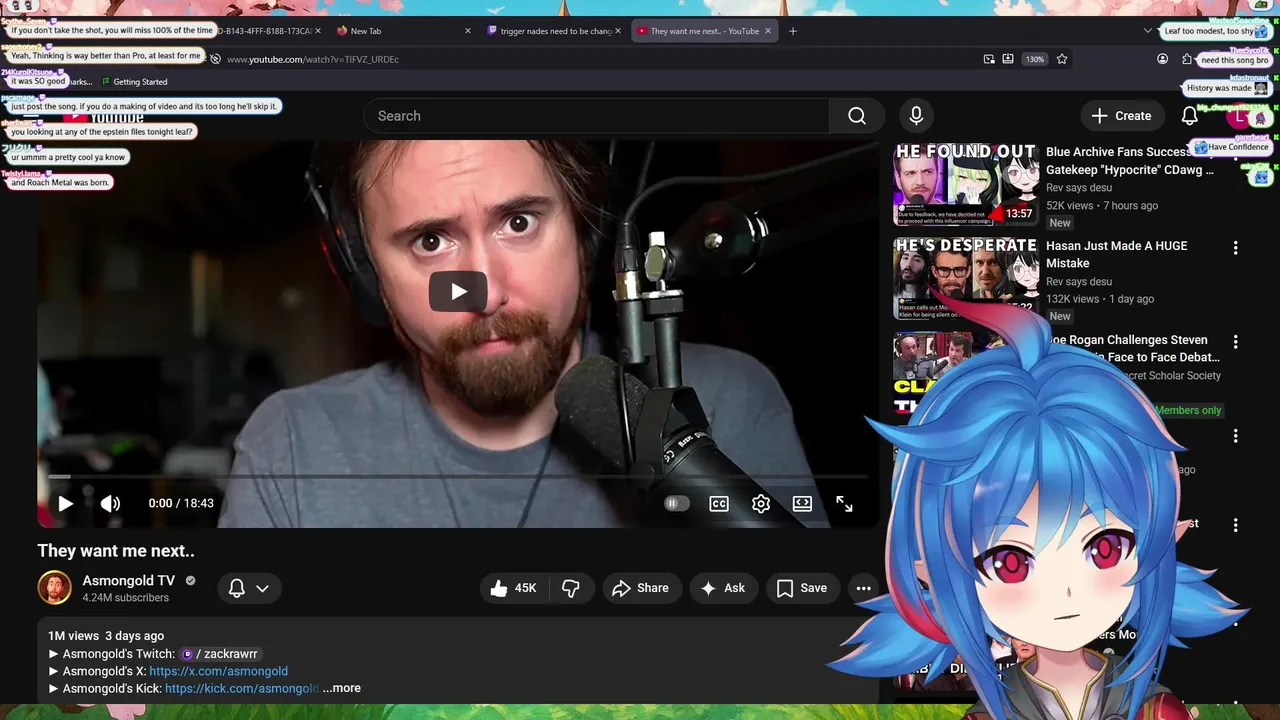Open more actions with the three dots beside Save
Viewport: 1280px width, 720px height.
tap(863, 588)
